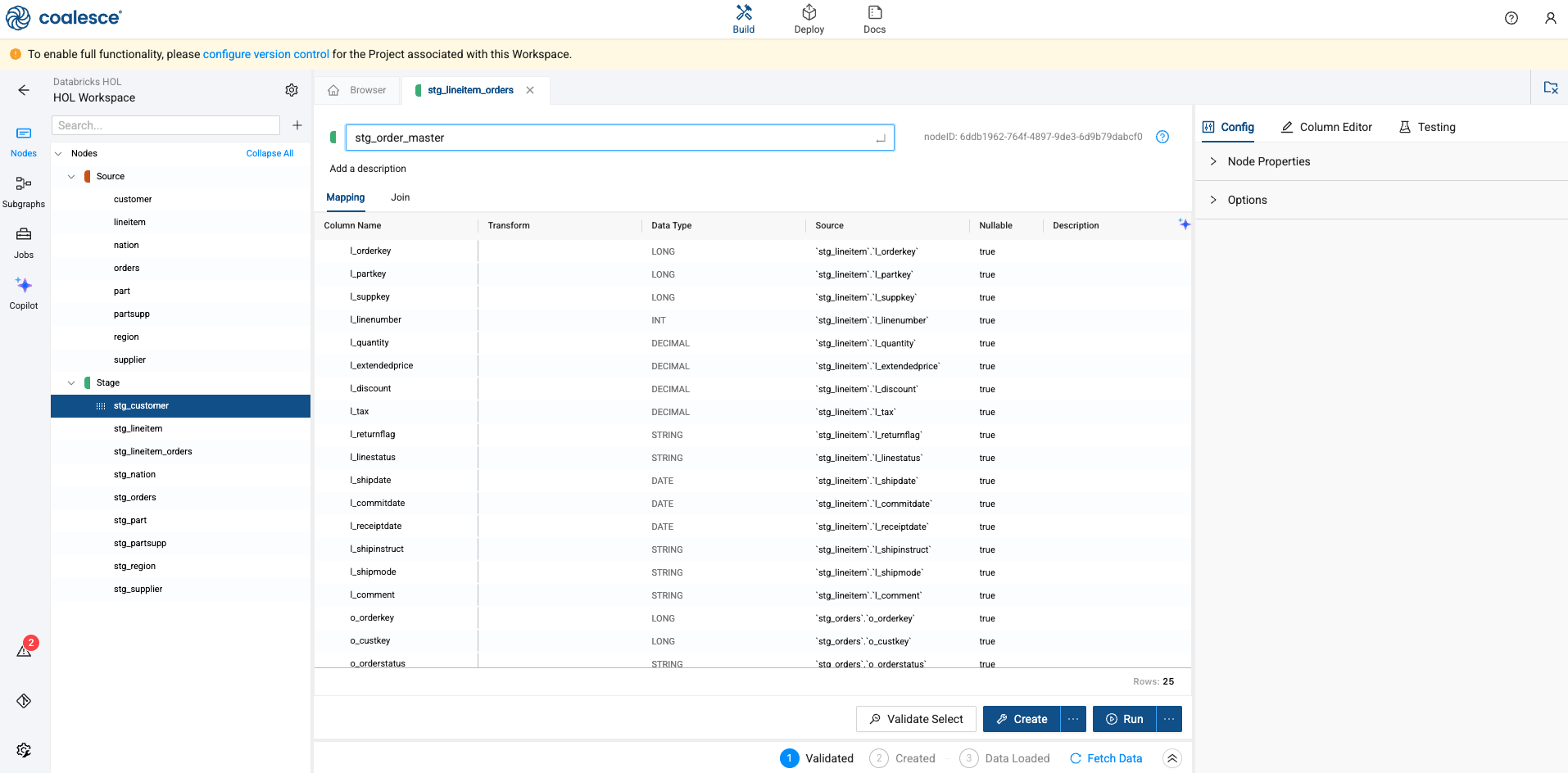The height and width of the screenshot is (773, 1568).
Task: Click Add a description
Action: point(368,169)
